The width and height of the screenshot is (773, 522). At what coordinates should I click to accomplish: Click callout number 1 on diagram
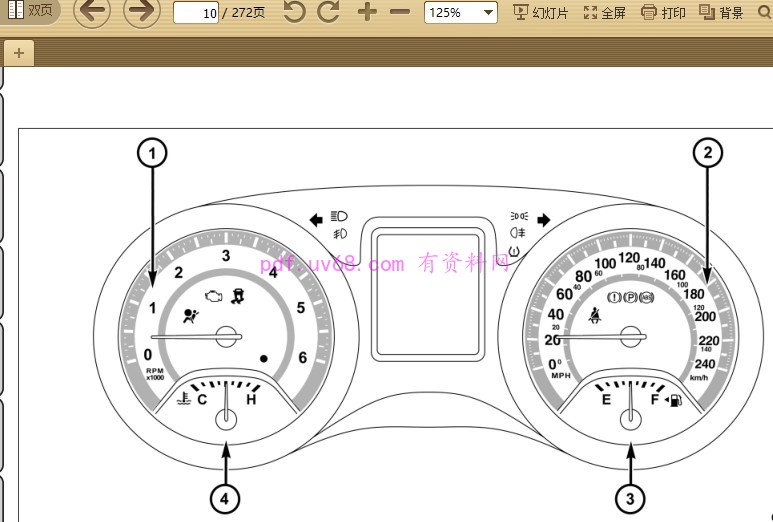pyautogui.click(x=152, y=153)
